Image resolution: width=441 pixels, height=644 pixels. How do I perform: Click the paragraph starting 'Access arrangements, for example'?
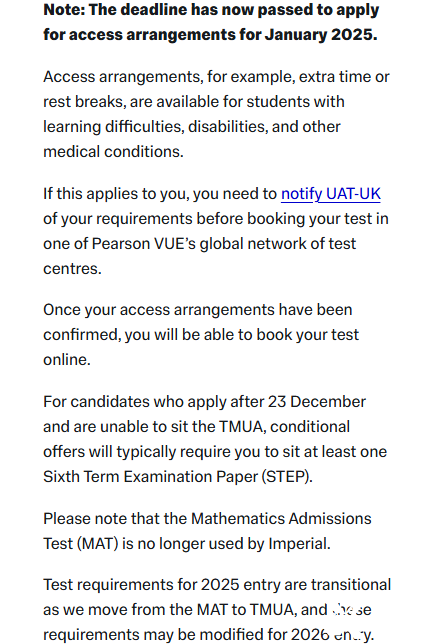(x=216, y=114)
